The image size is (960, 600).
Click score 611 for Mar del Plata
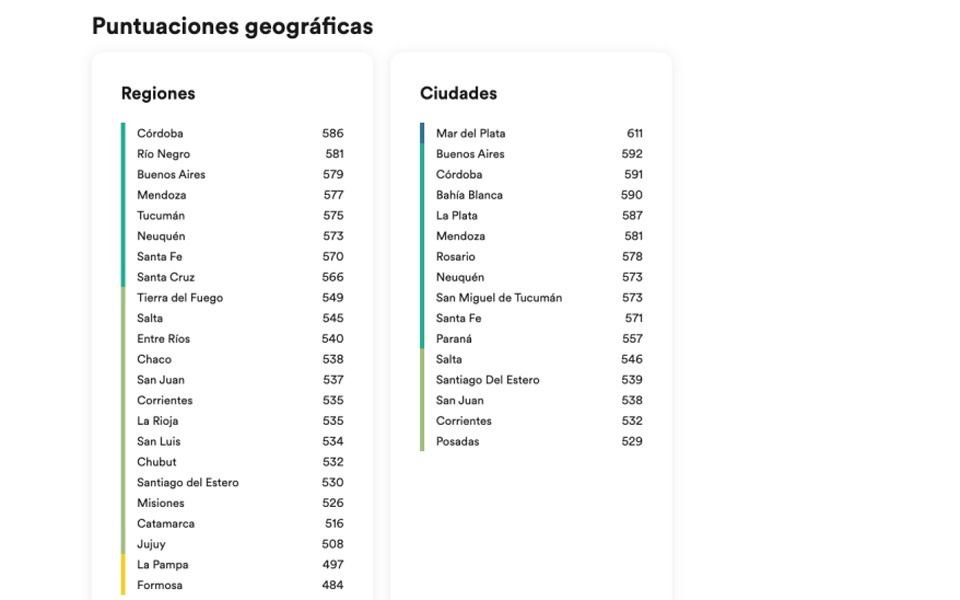[635, 133]
